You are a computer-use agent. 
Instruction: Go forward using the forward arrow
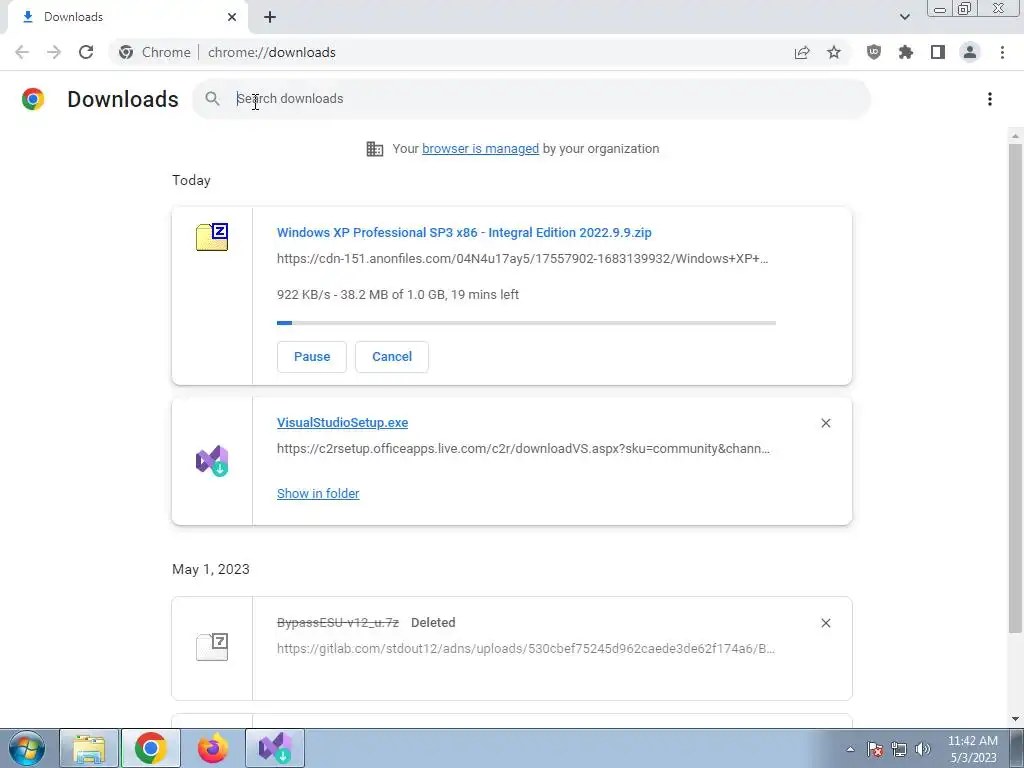tap(54, 52)
